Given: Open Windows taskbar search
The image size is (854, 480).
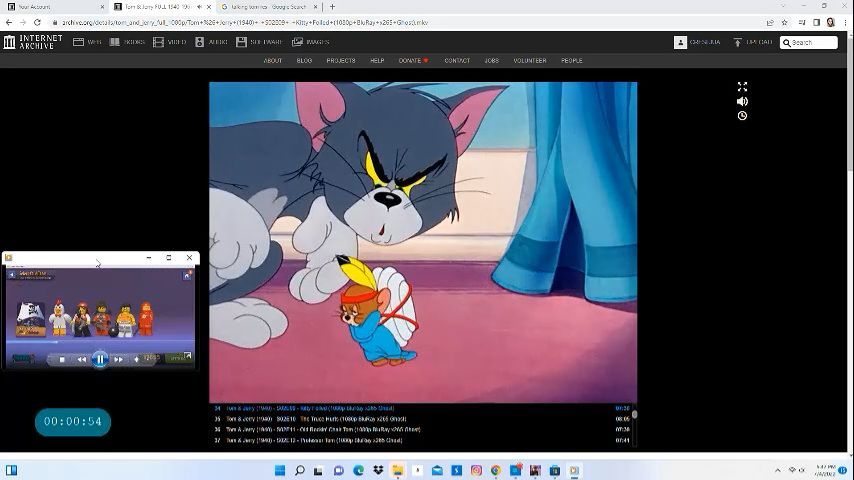Looking at the screenshot, I should pos(300,470).
